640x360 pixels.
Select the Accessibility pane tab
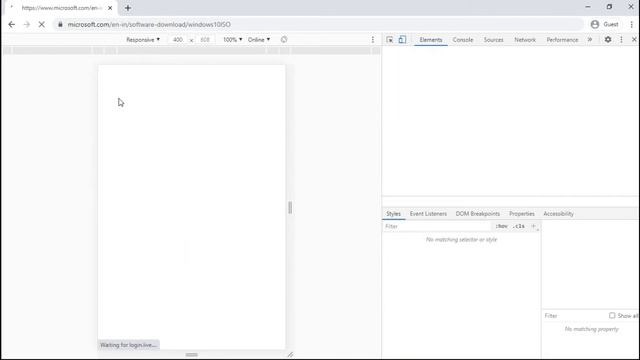click(x=558, y=214)
